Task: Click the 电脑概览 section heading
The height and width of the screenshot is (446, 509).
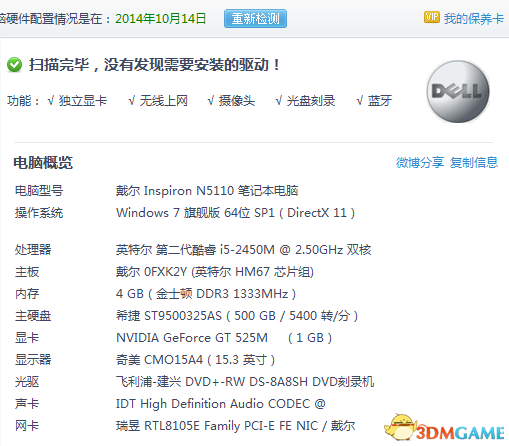Action: pos(43,163)
